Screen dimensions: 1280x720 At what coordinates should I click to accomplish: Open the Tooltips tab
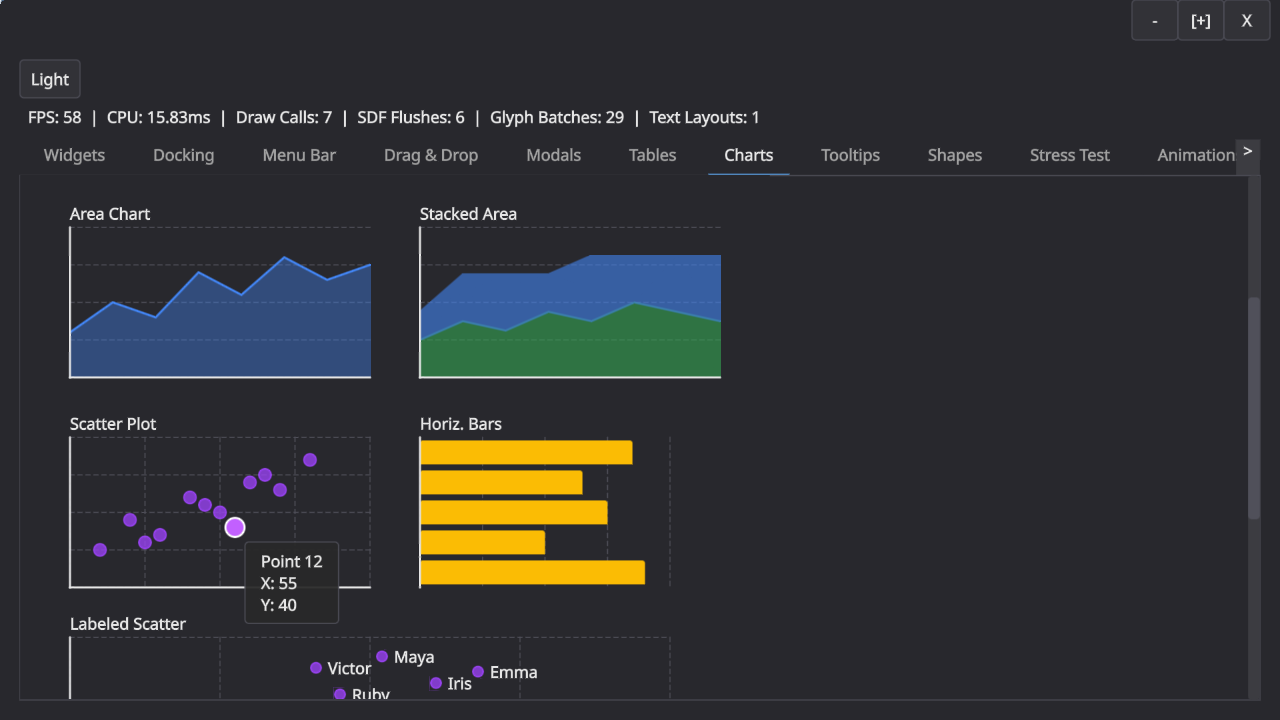(x=850, y=155)
